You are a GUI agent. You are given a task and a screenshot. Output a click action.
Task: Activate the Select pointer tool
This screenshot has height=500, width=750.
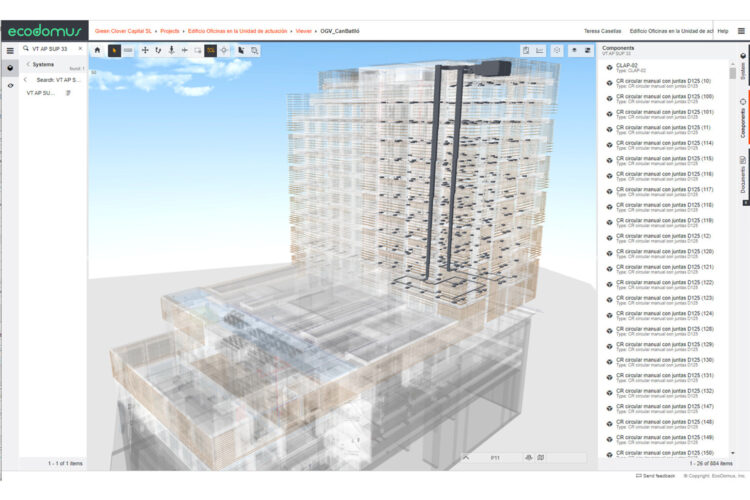point(114,50)
